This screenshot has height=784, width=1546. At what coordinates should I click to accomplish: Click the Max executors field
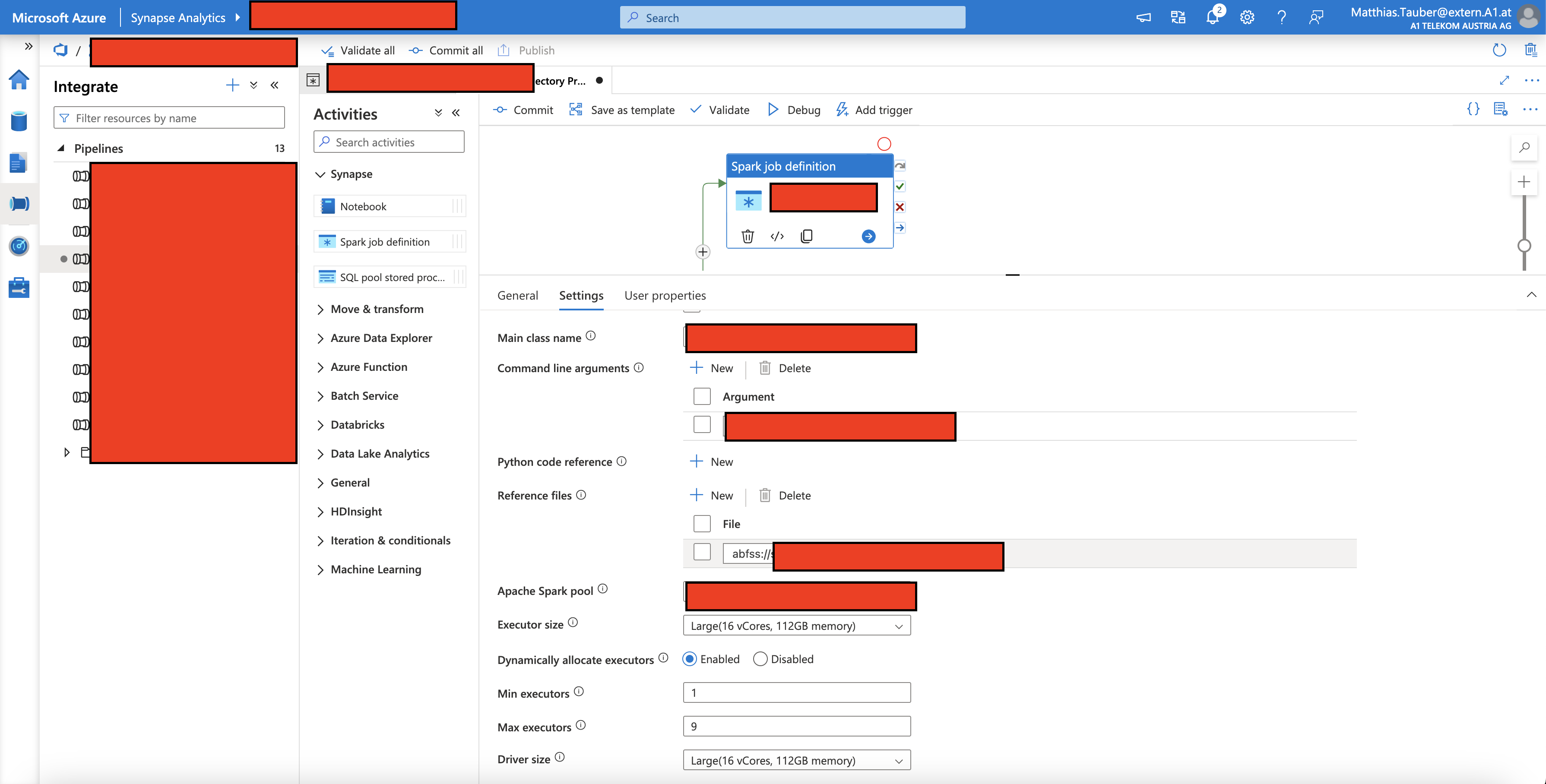click(796, 727)
